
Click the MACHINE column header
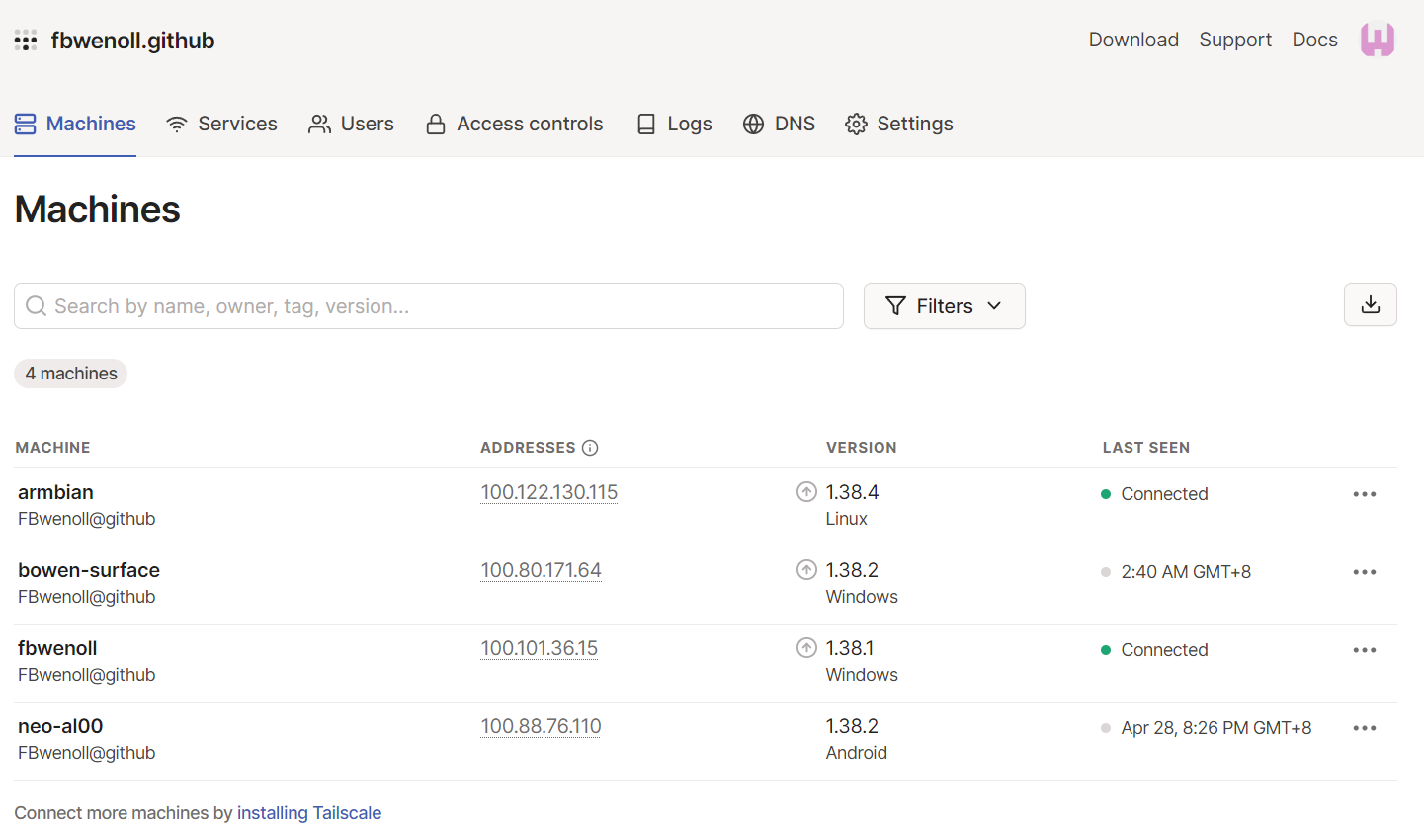(53, 448)
